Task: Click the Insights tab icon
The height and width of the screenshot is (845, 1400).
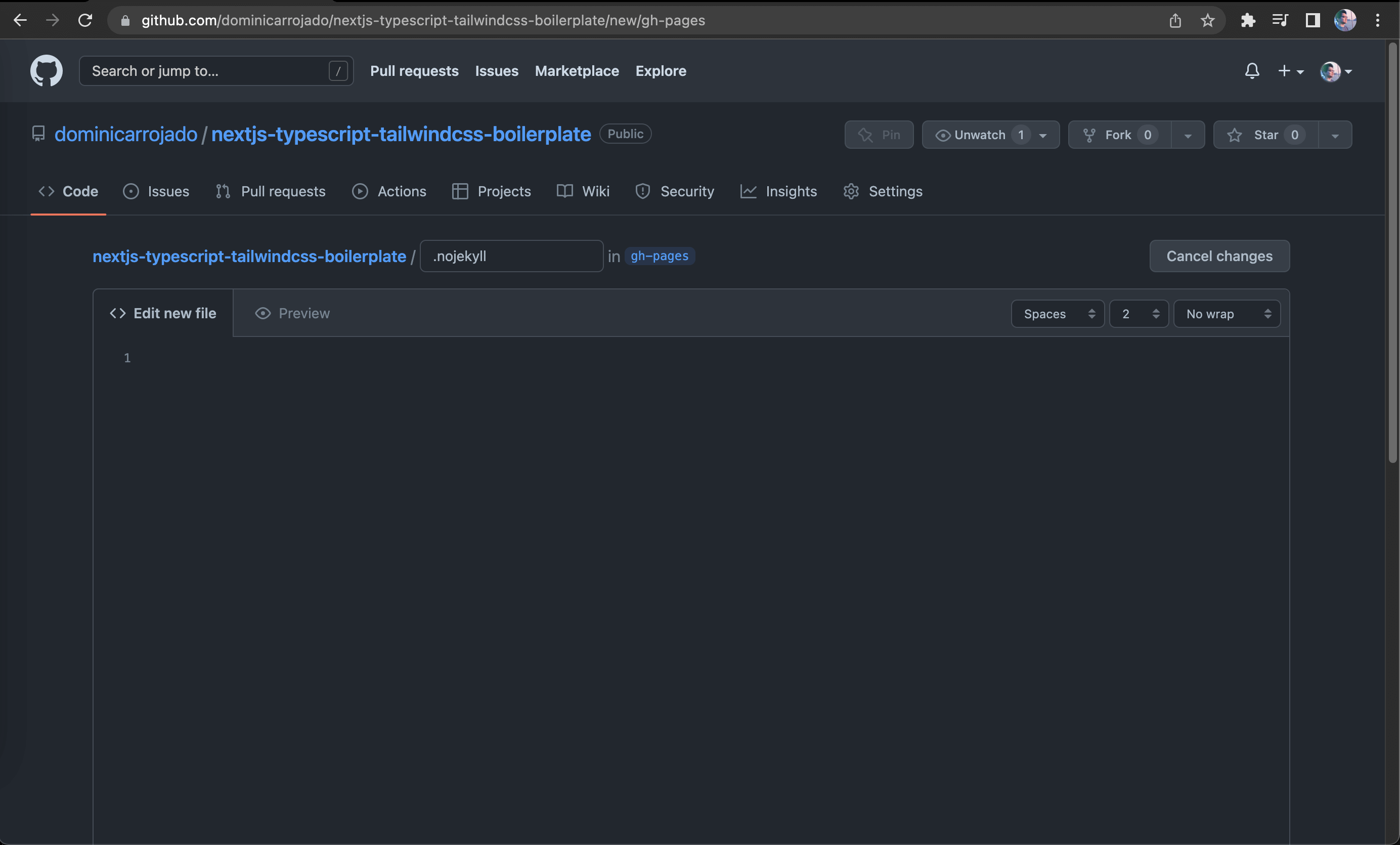Action: click(x=749, y=192)
